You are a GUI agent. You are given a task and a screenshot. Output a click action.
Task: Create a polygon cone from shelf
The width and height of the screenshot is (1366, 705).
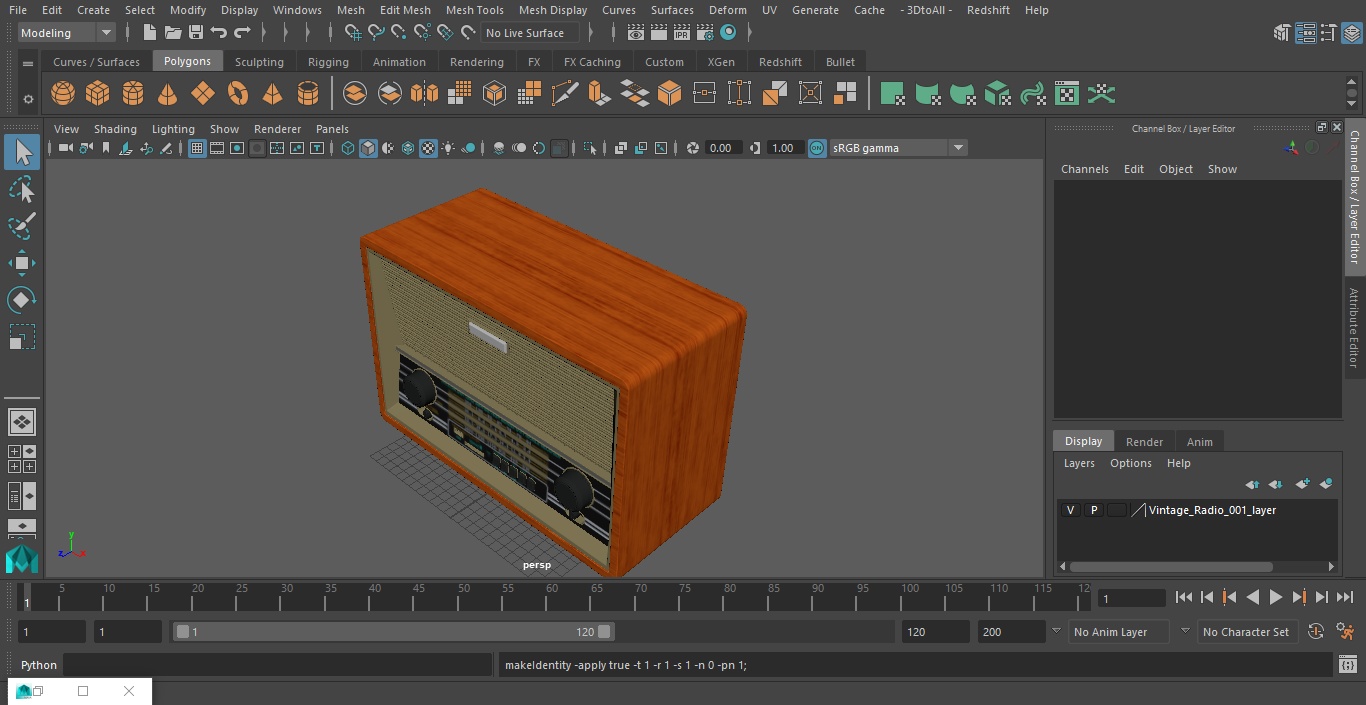(x=168, y=94)
